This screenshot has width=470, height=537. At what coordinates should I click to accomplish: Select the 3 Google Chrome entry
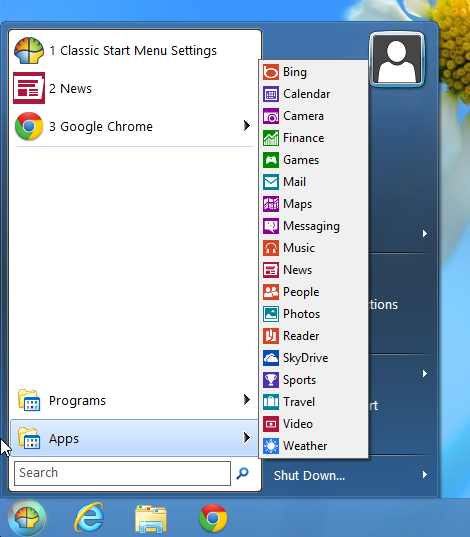(134, 126)
